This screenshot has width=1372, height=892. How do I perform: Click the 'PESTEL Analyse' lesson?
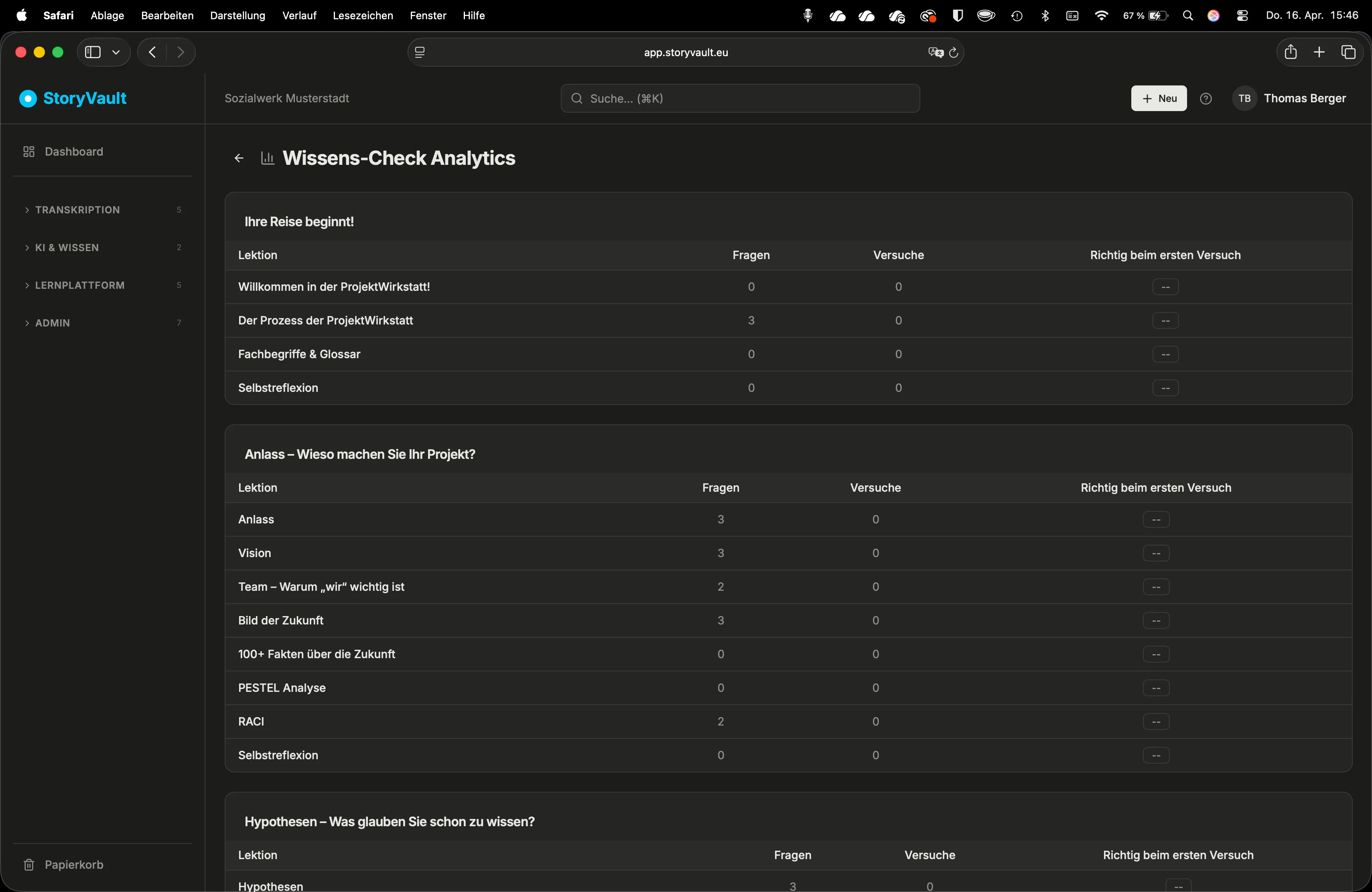(282, 688)
